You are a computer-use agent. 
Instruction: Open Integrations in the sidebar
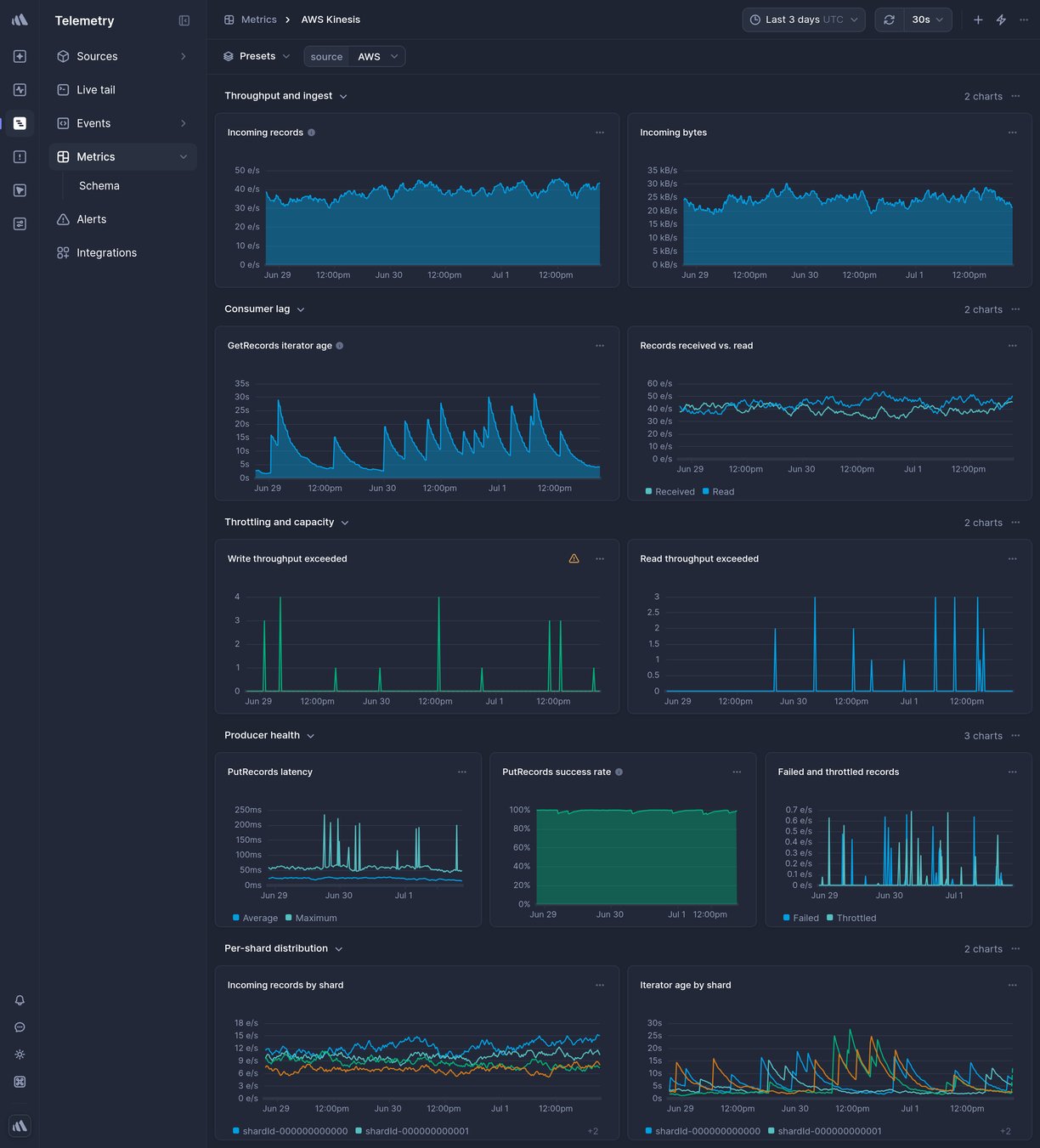[122, 252]
